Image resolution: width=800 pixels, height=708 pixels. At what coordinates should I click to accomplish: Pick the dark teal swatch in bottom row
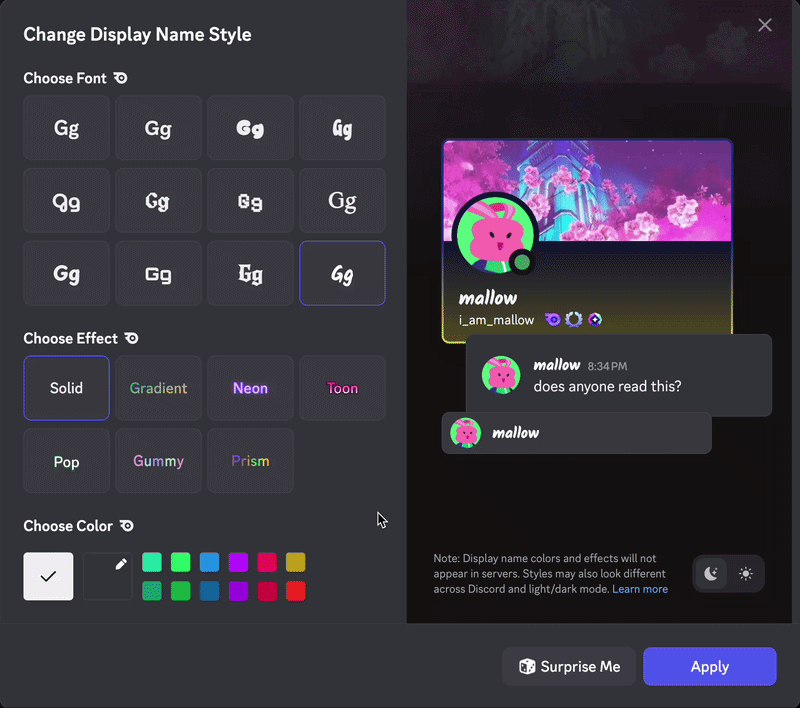coord(152,591)
